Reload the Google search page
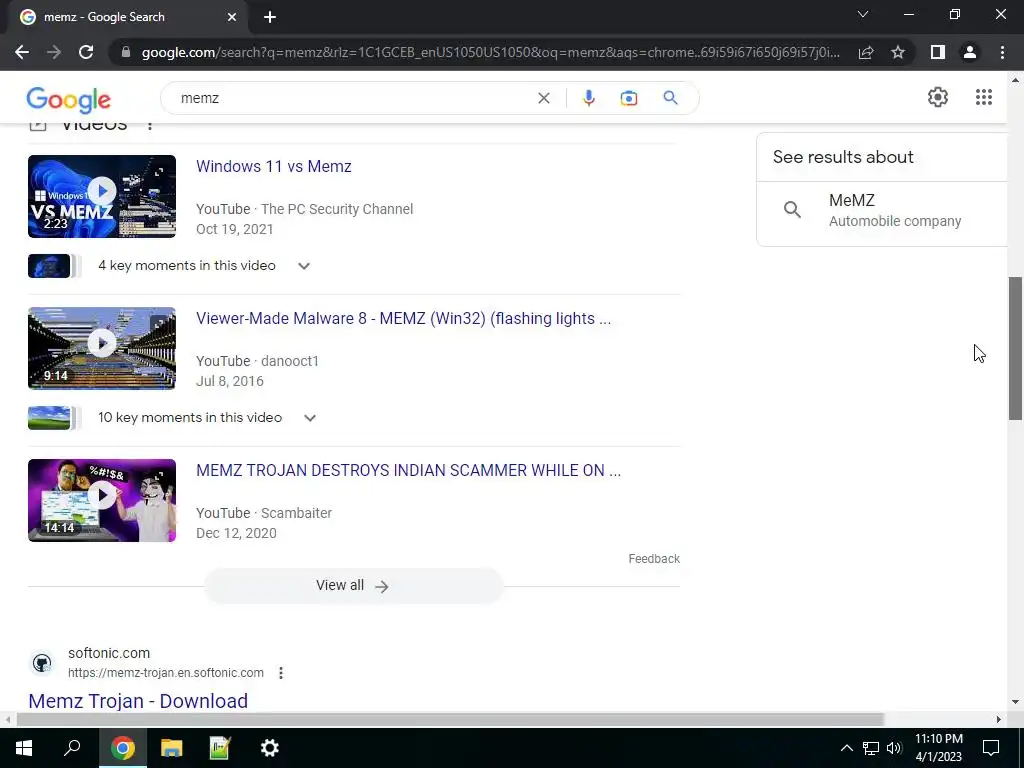This screenshot has height=768, width=1024. coord(86,52)
